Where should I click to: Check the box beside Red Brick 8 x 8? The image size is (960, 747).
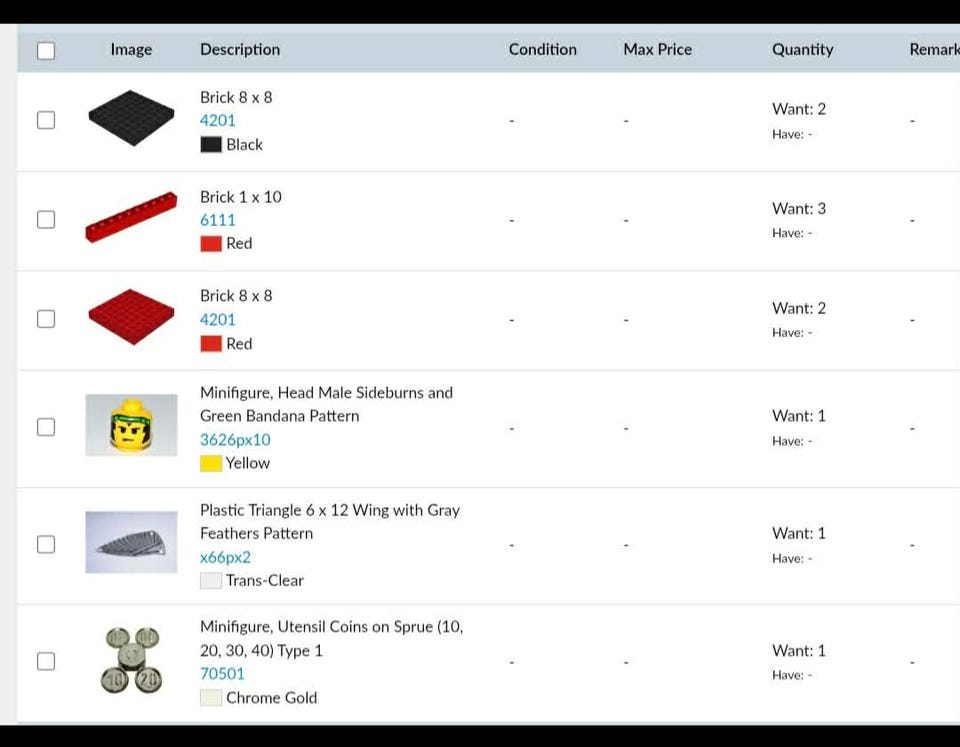pos(46,319)
